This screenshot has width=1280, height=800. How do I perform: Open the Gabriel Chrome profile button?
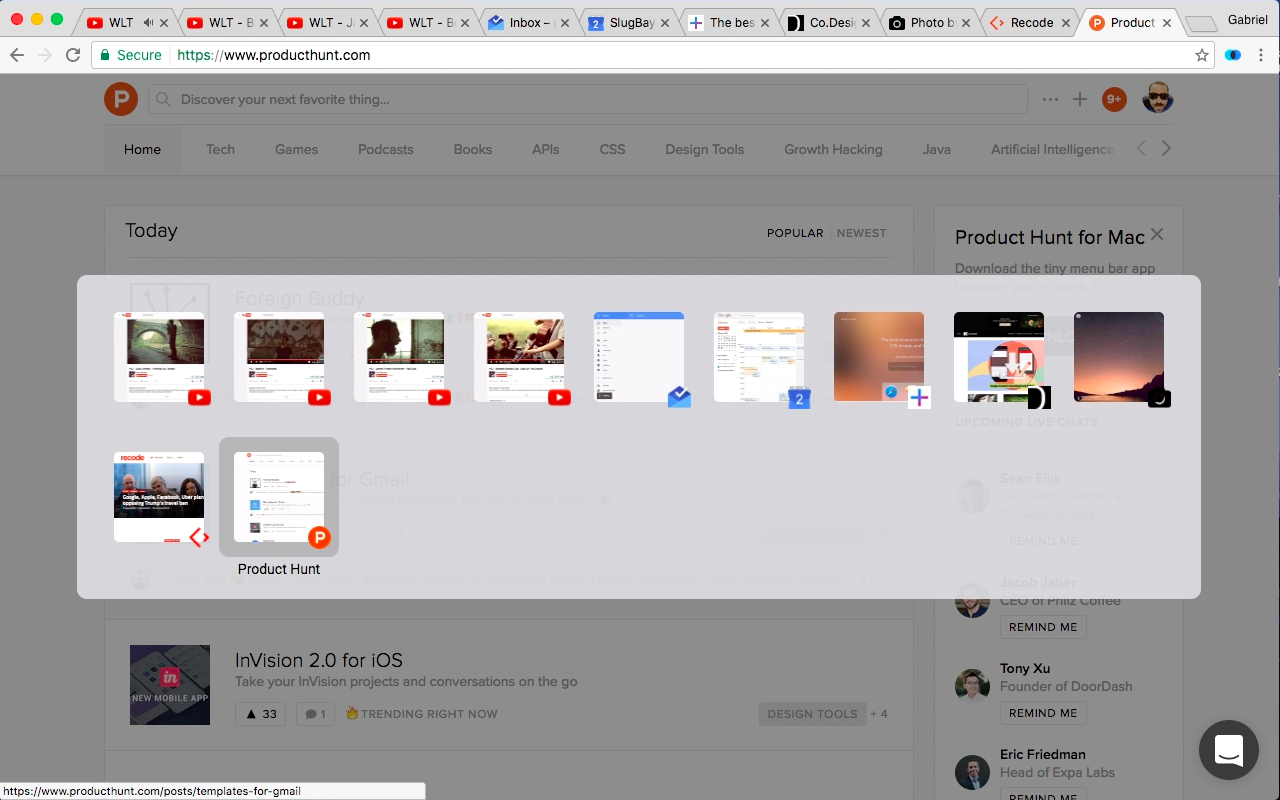point(1247,20)
